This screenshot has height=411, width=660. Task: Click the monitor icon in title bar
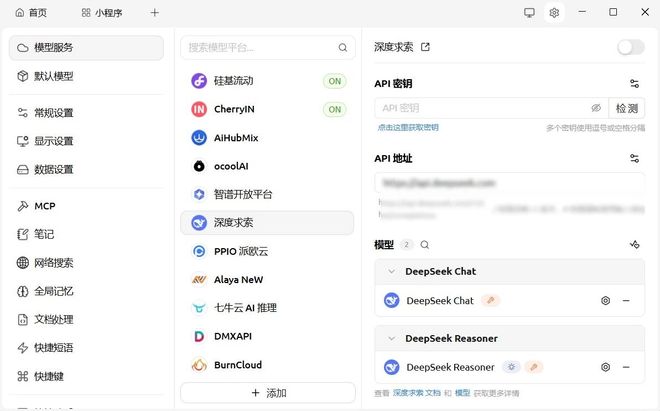click(x=530, y=13)
